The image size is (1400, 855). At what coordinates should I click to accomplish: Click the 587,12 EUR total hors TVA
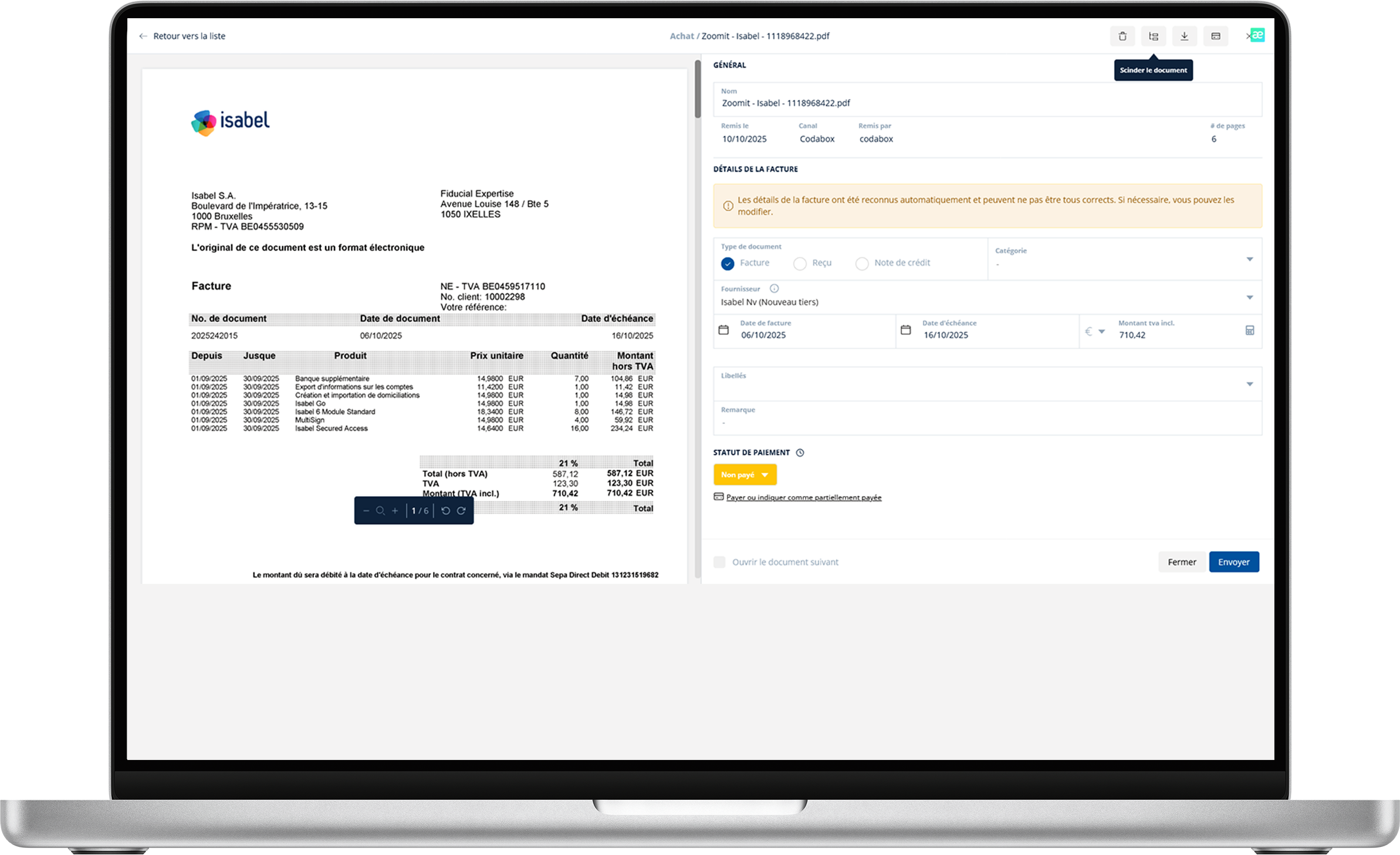tap(630, 473)
